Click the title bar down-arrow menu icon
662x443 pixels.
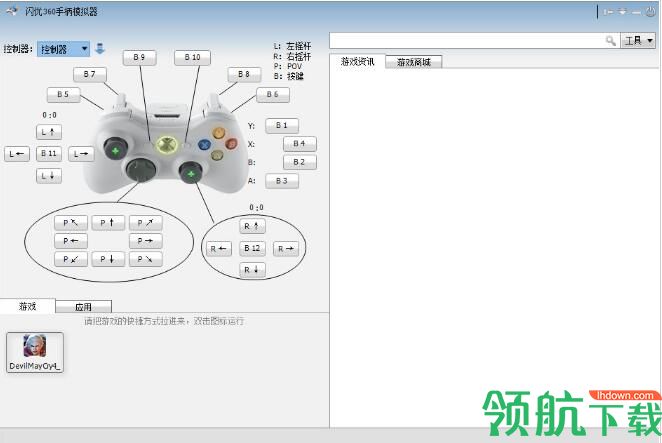[x=622, y=12]
